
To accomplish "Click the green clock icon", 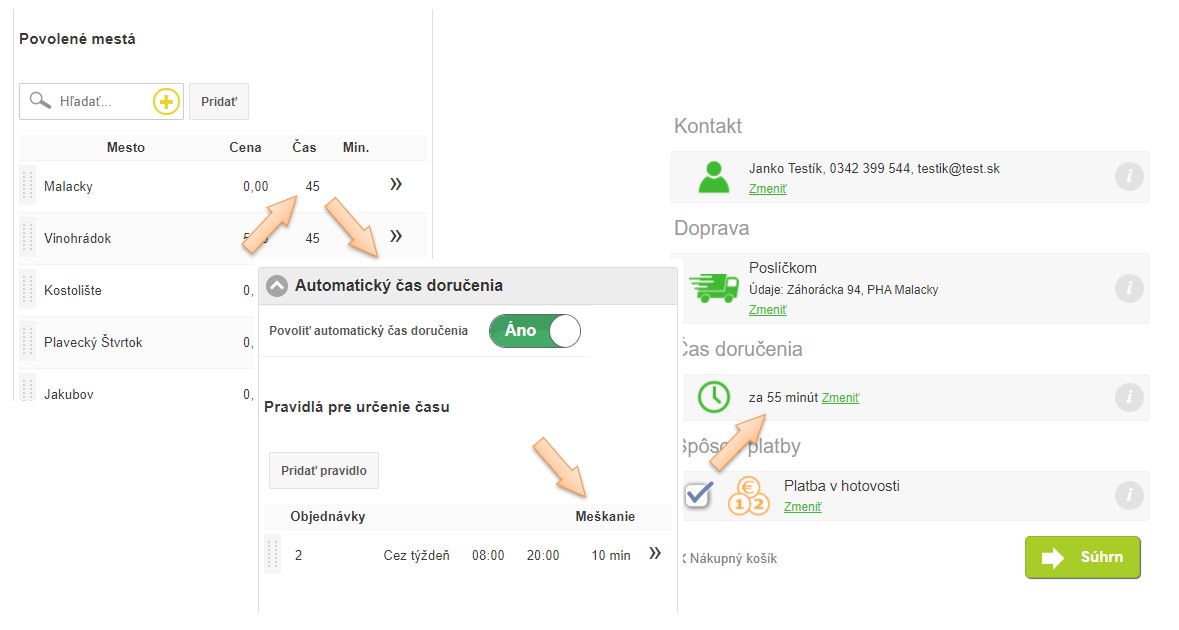I will pos(714,397).
